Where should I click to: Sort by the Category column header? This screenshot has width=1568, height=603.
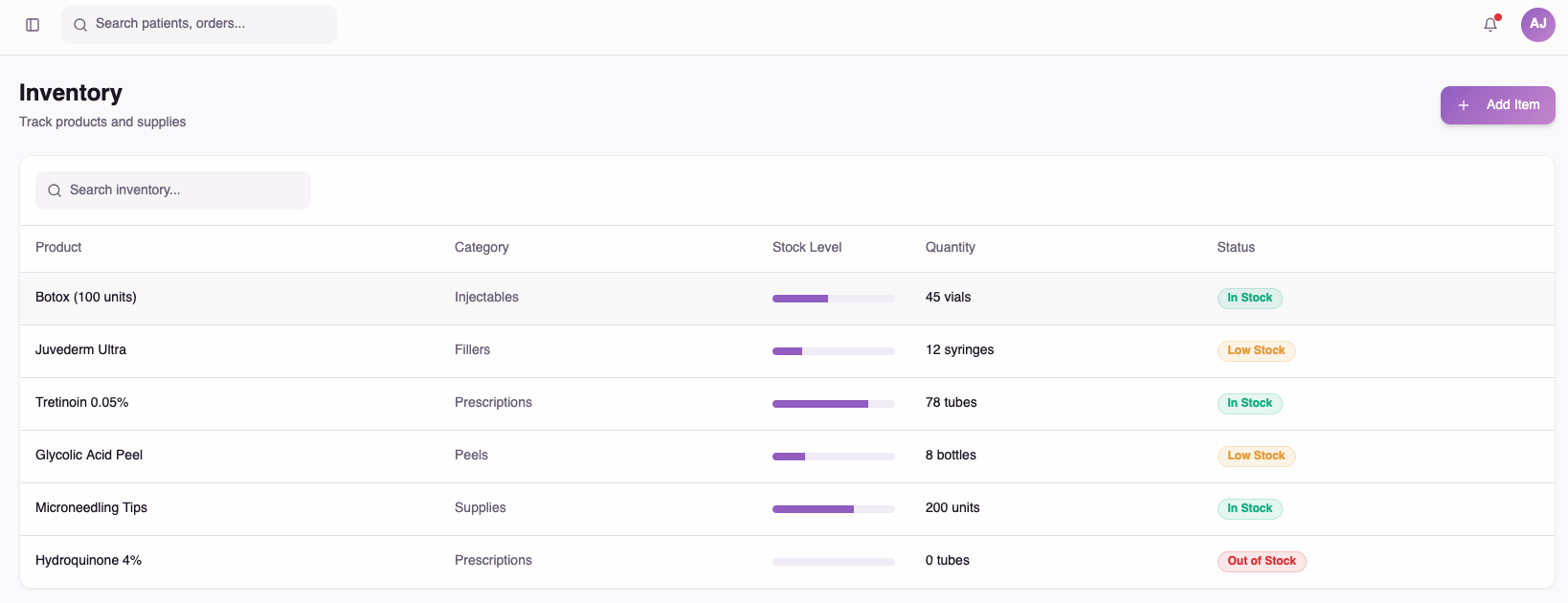[482, 247]
